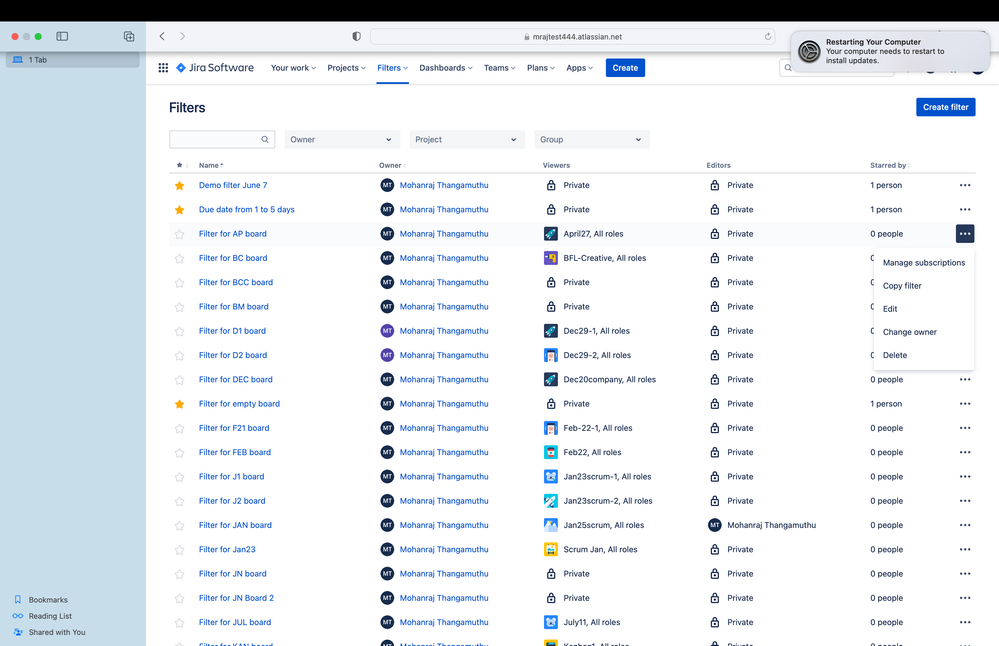
Task: Click the April27 project avatar icon
Action: point(551,233)
